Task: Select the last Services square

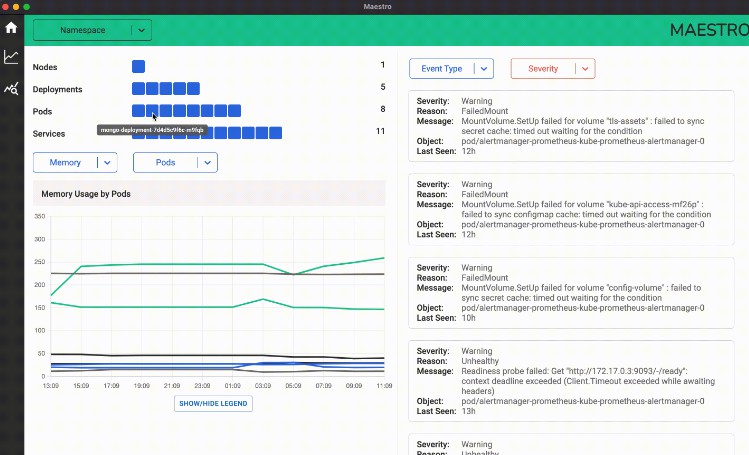Action: pyautogui.click(x=275, y=133)
